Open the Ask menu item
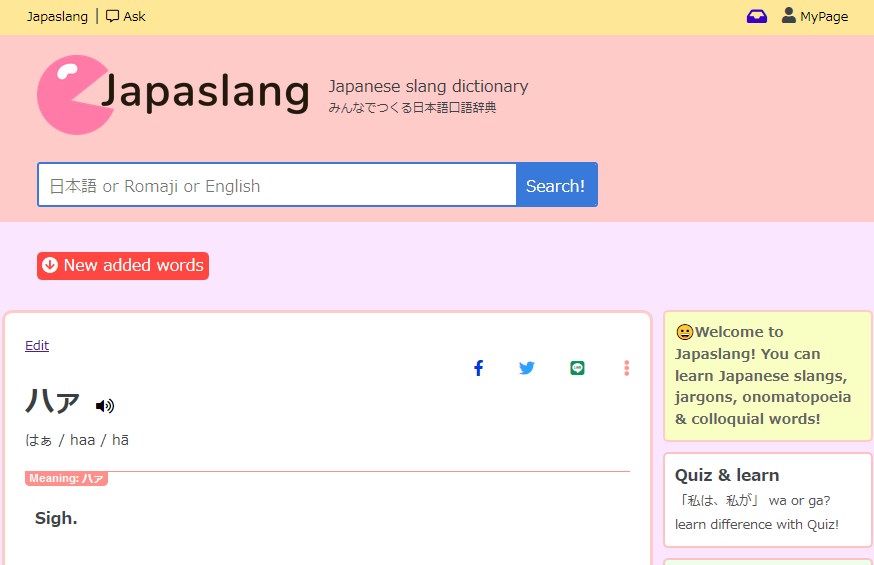Image resolution: width=874 pixels, height=565 pixels. [x=134, y=16]
